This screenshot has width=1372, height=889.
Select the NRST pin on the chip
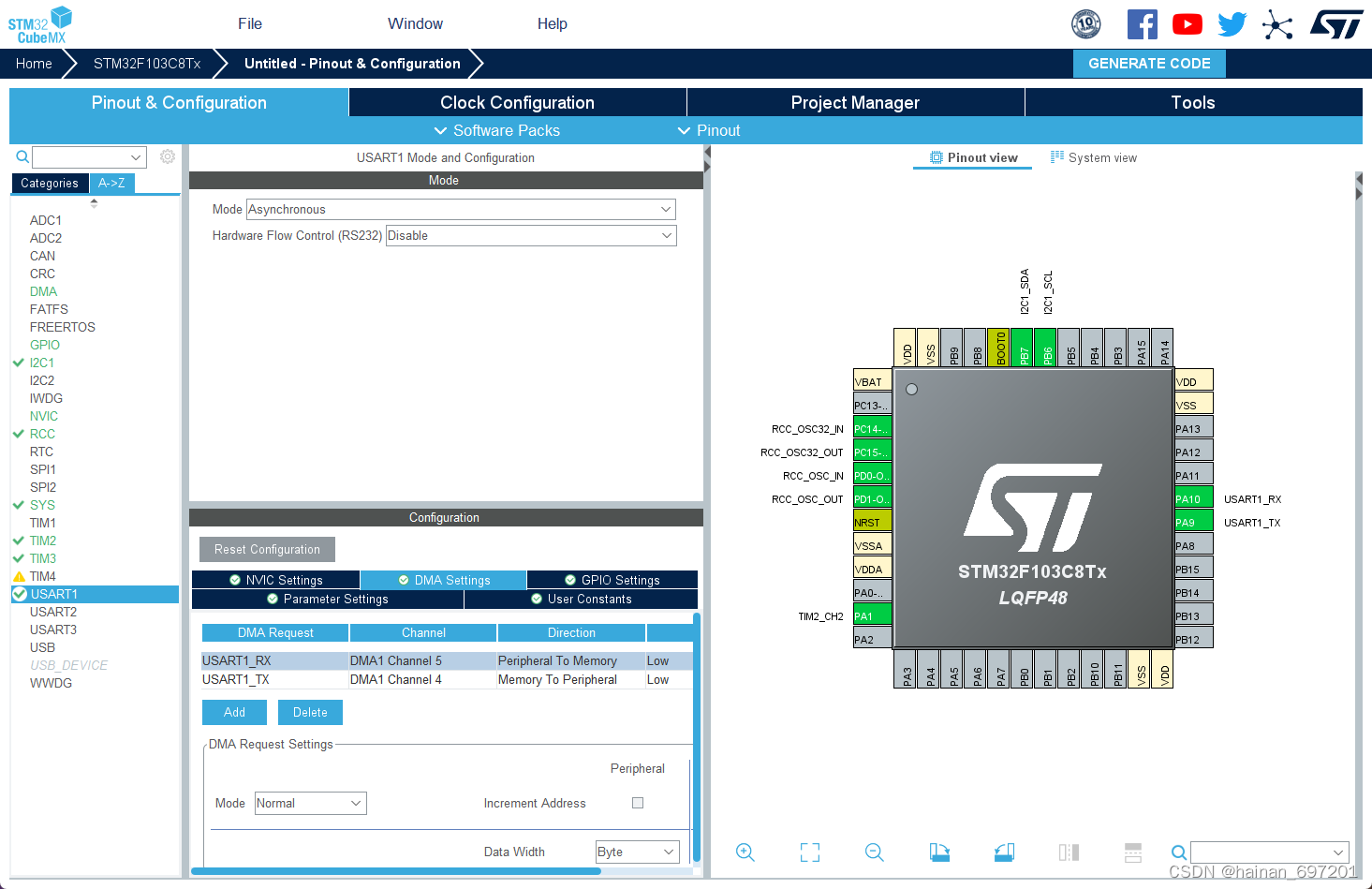pyautogui.click(x=872, y=522)
